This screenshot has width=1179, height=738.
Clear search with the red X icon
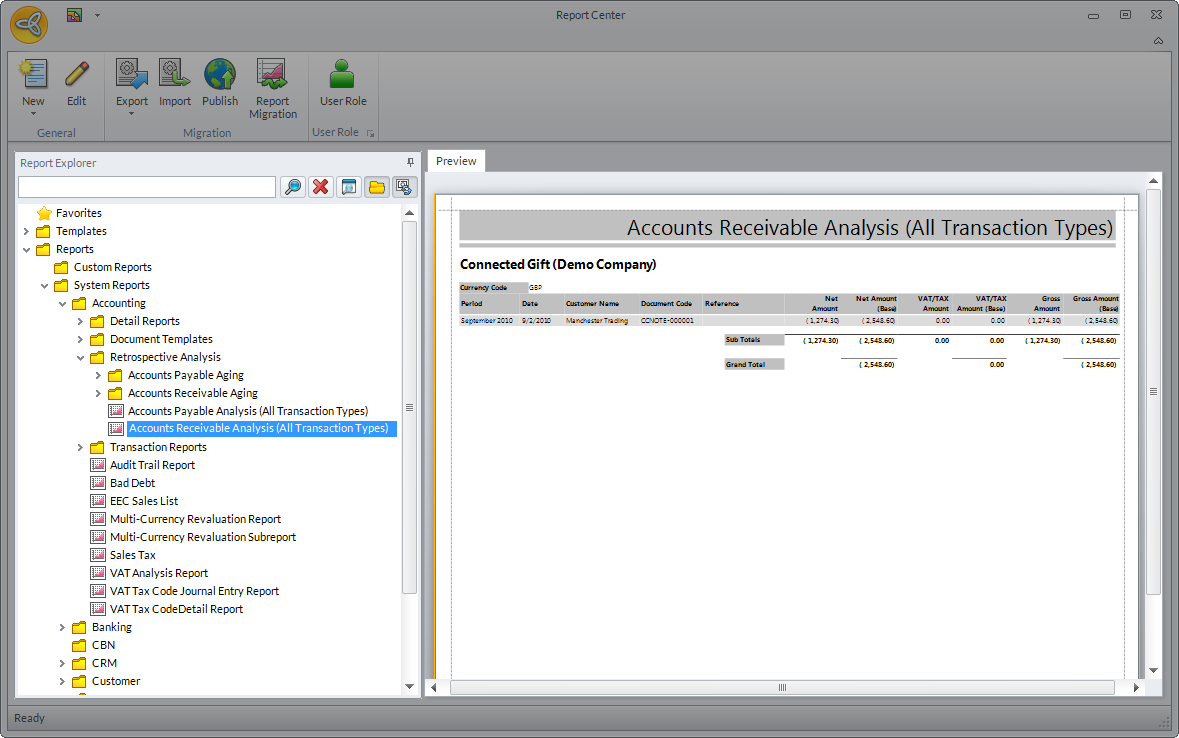[x=321, y=187]
